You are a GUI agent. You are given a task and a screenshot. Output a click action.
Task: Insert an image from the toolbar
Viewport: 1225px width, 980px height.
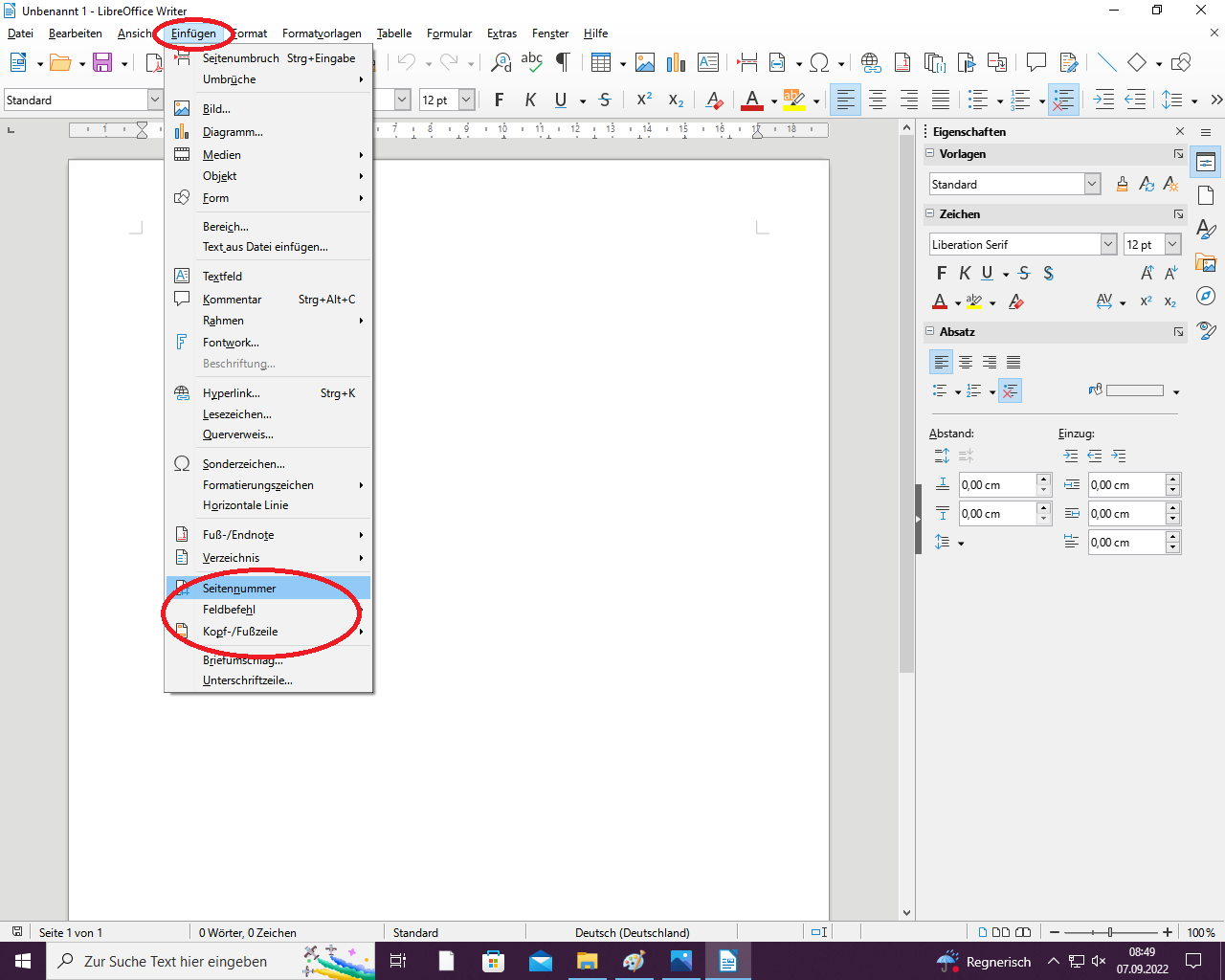[645, 63]
